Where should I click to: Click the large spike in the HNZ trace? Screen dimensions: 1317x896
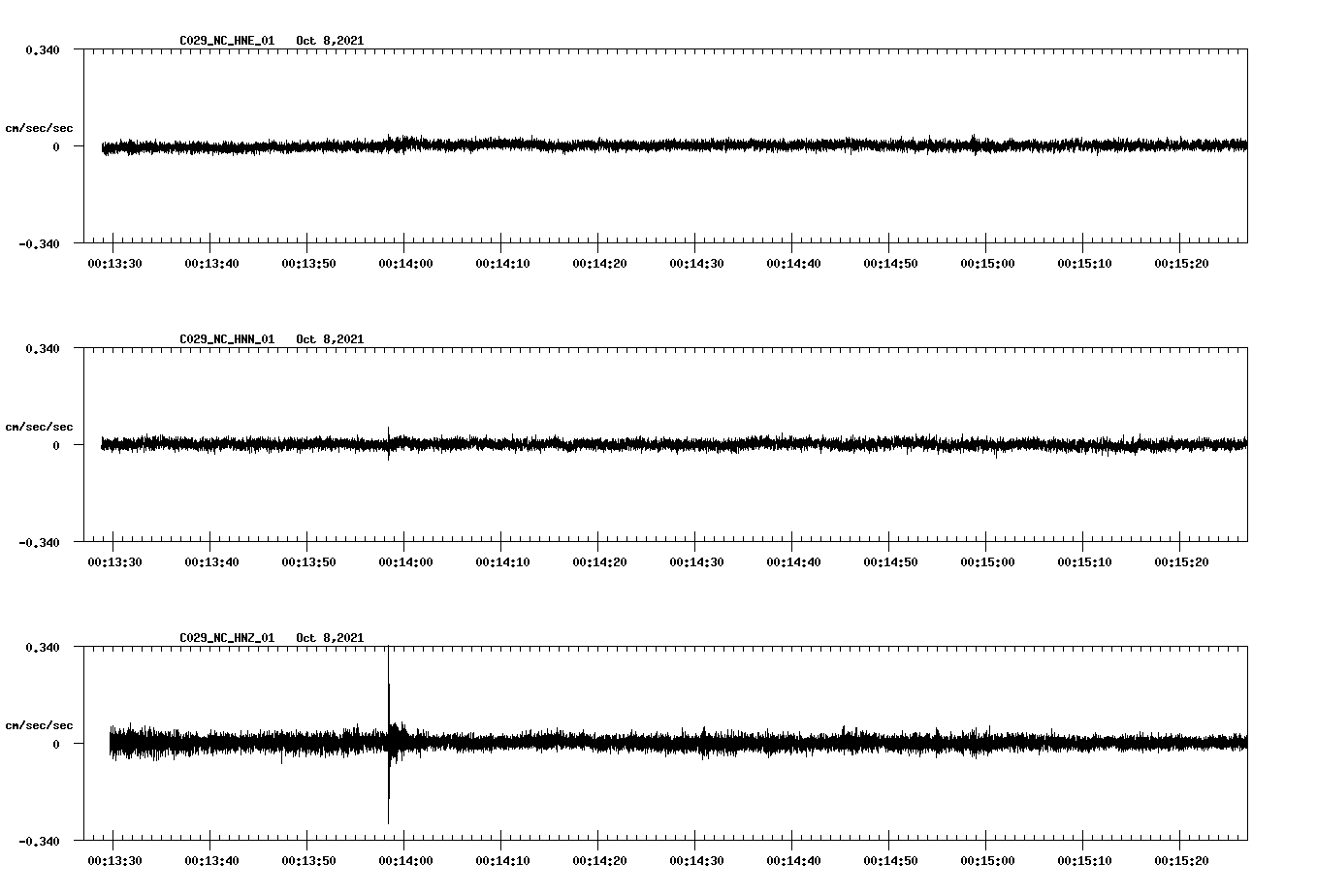[x=388, y=737]
